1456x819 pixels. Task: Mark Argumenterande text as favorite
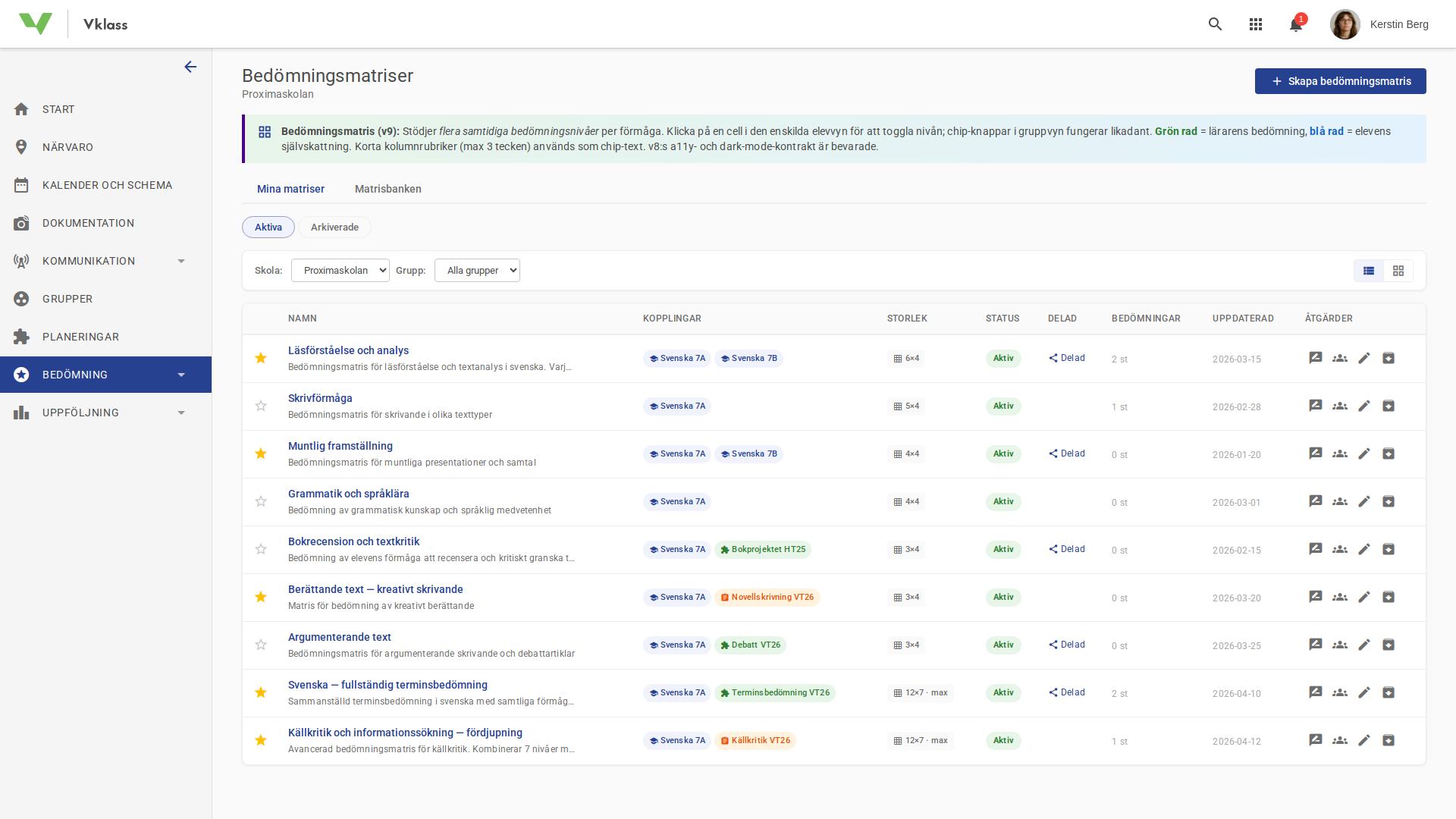pos(261,645)
